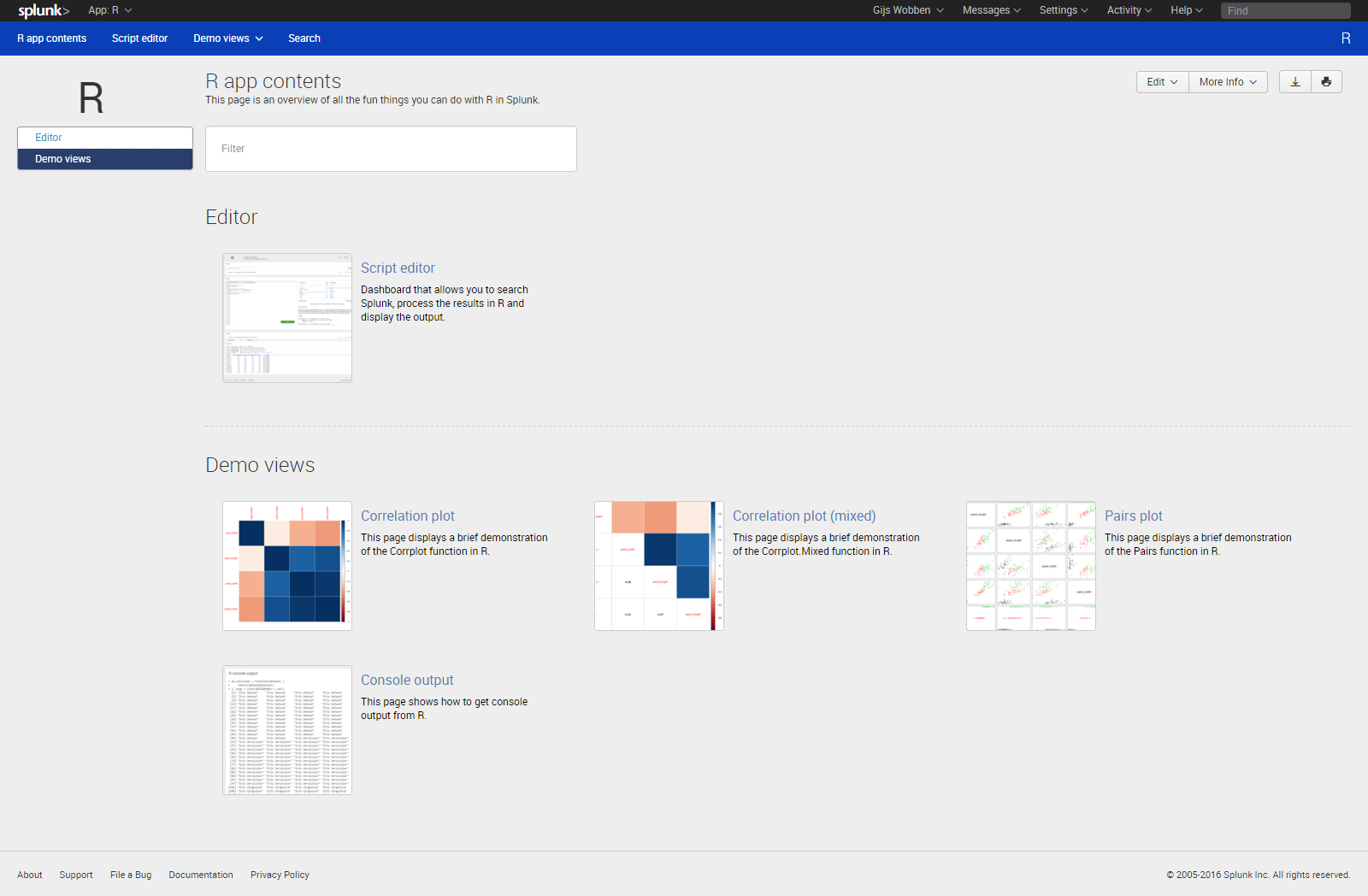This screenshot has width=1368, height=896.
Task: Click the Console output description text
Action: coord(445,709)
